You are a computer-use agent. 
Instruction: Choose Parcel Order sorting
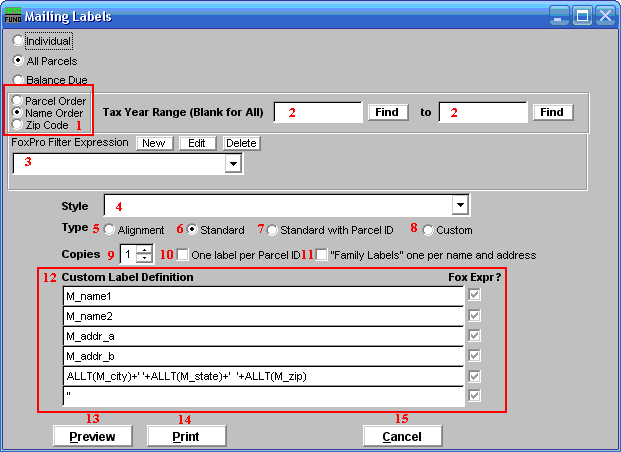(x=19, y=101)
